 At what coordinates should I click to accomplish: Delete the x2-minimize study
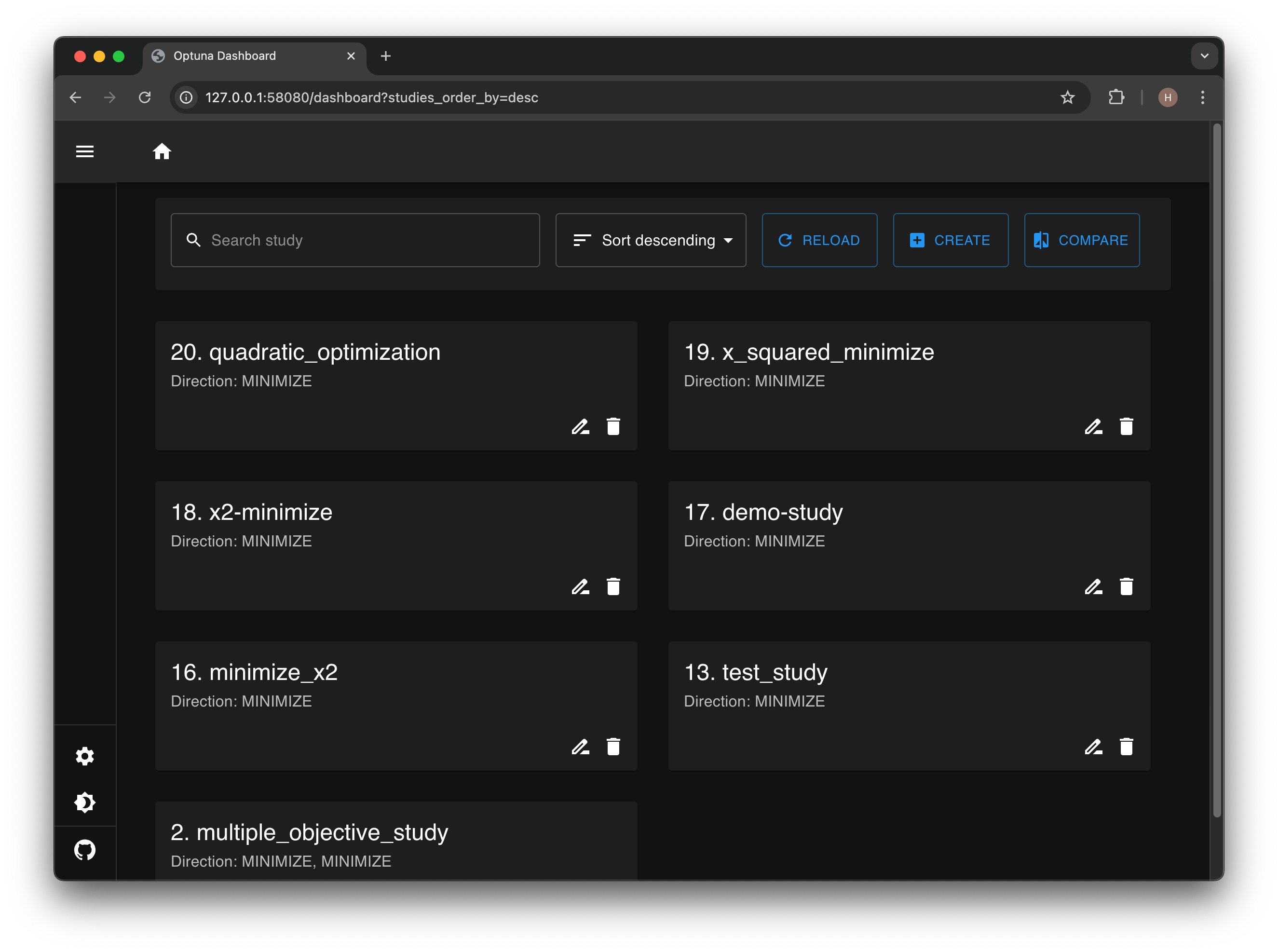click(613, 586)
